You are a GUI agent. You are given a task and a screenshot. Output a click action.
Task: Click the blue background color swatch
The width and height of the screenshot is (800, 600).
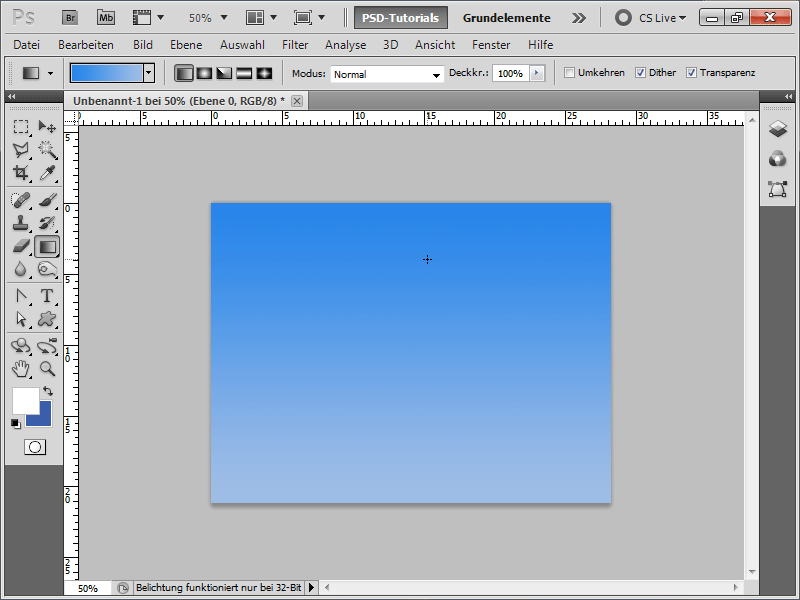(x=45, y=419)
